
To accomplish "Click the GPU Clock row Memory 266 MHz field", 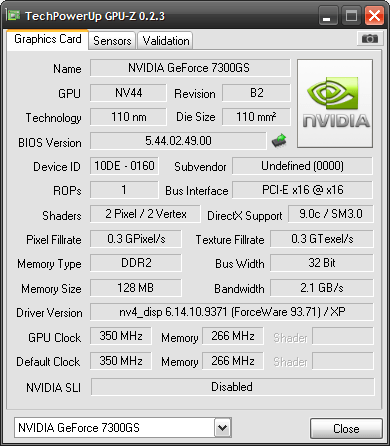I will click(233, 336).
